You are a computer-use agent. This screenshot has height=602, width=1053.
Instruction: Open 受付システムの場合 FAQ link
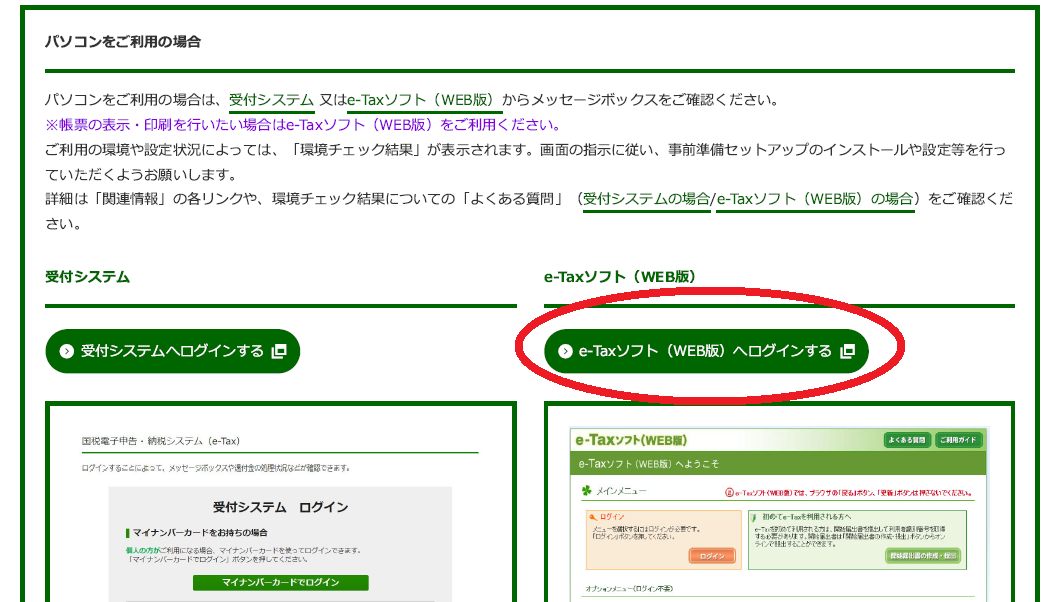(646, 199)
